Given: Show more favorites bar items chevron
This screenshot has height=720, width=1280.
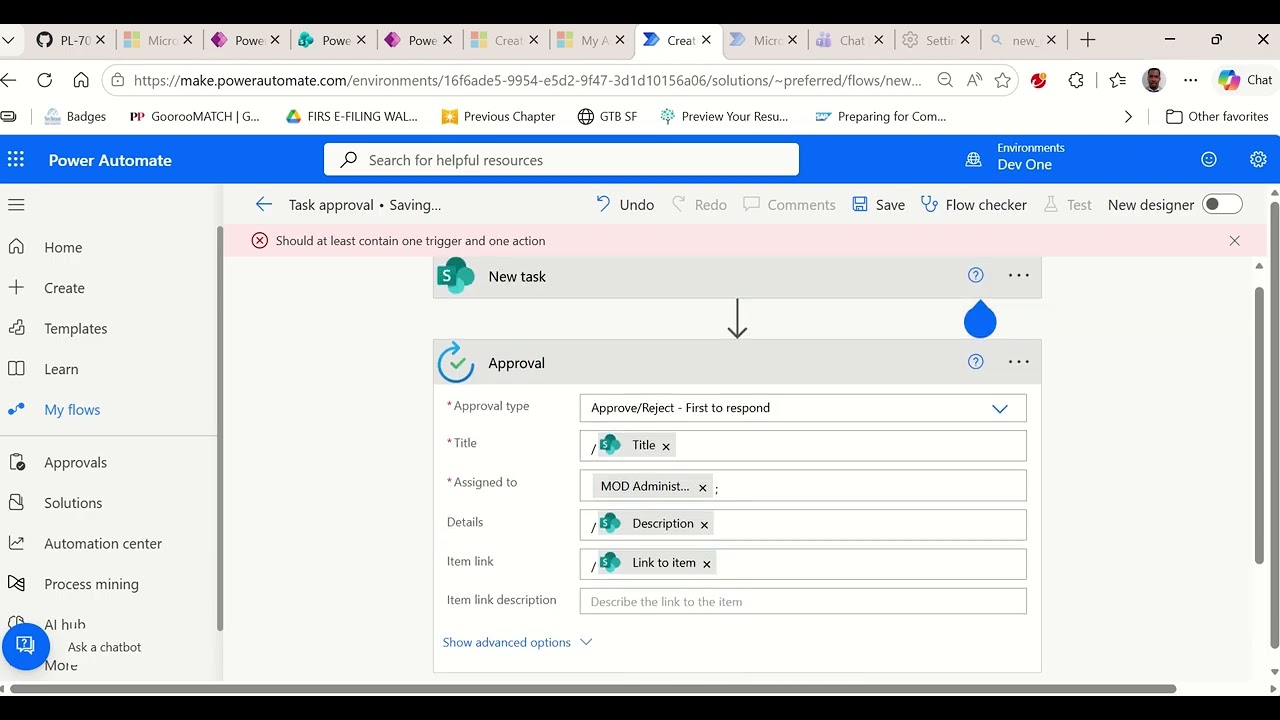Looking at the screenshot, I should (x=1128, y=117).
